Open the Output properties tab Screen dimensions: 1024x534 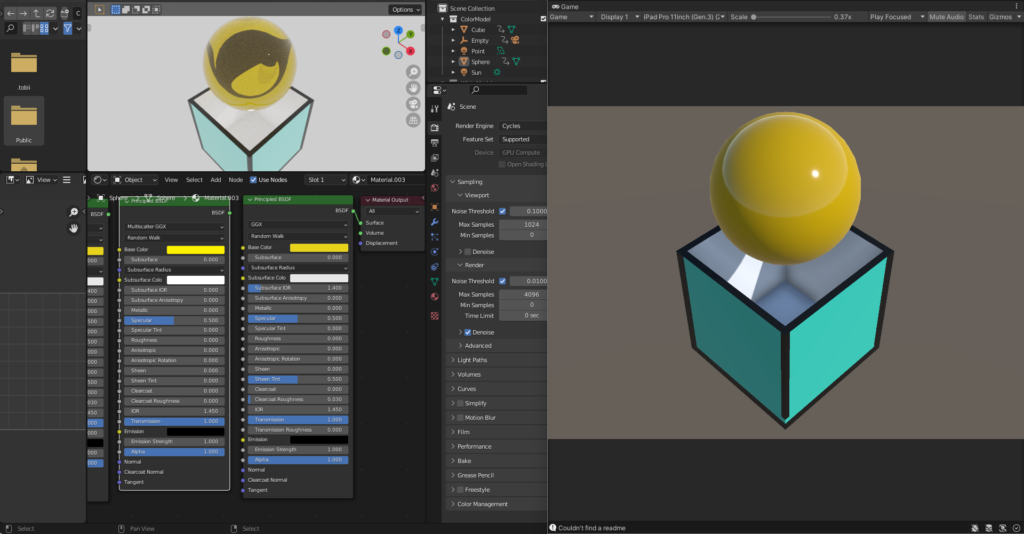[x=435, y=142]
